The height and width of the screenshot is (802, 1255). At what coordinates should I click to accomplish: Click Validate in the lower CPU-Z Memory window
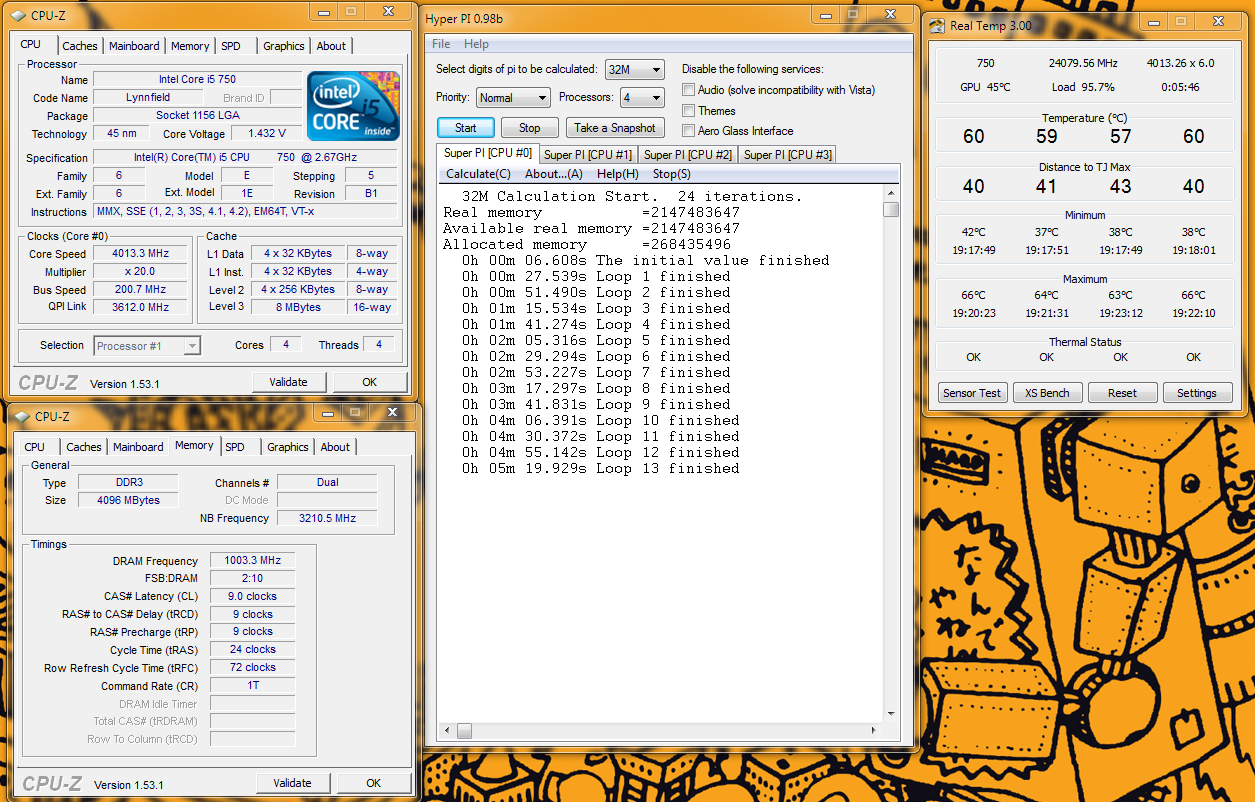click(x=293, y=783)
